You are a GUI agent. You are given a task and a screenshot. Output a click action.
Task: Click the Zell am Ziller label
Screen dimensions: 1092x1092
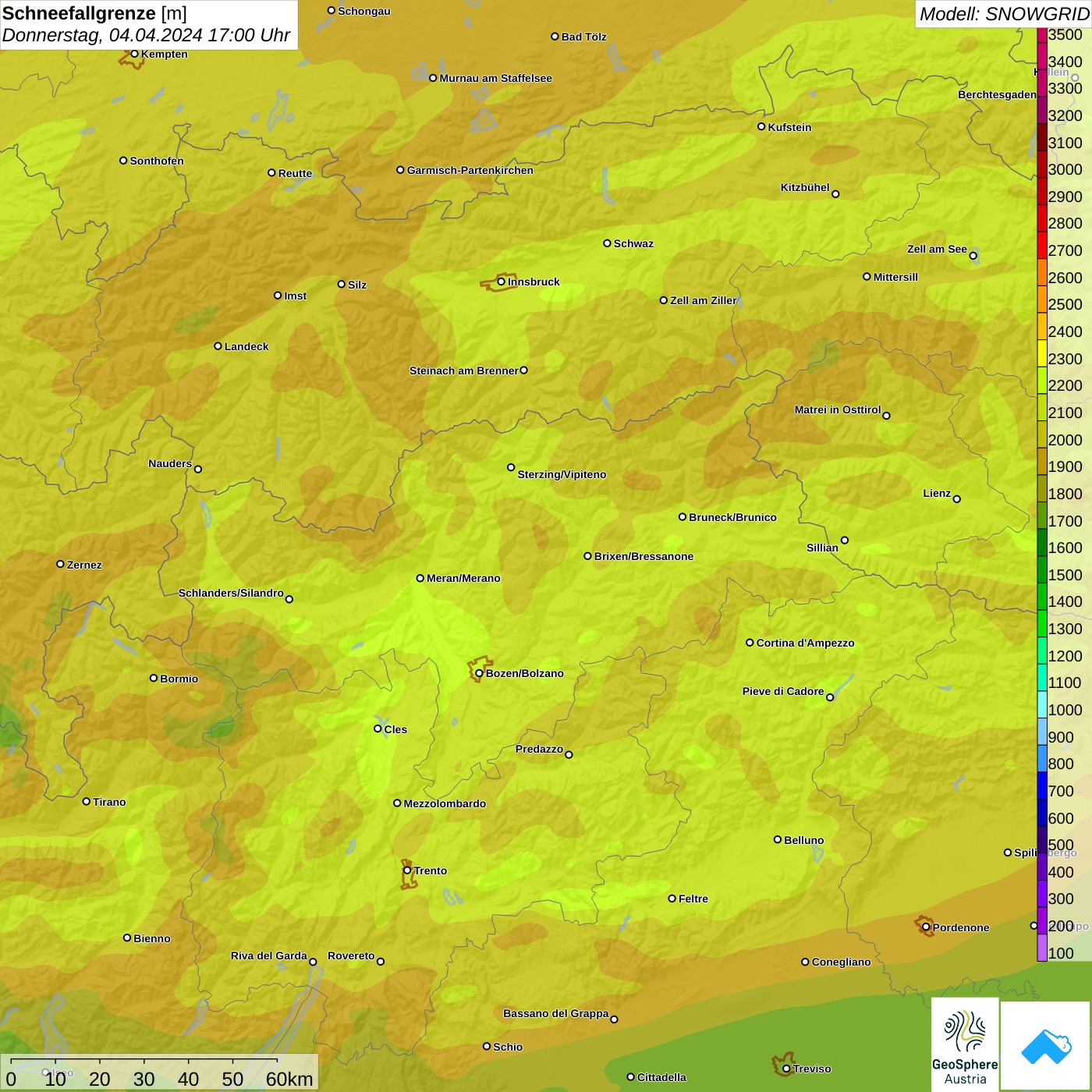[x=703, y=300]
